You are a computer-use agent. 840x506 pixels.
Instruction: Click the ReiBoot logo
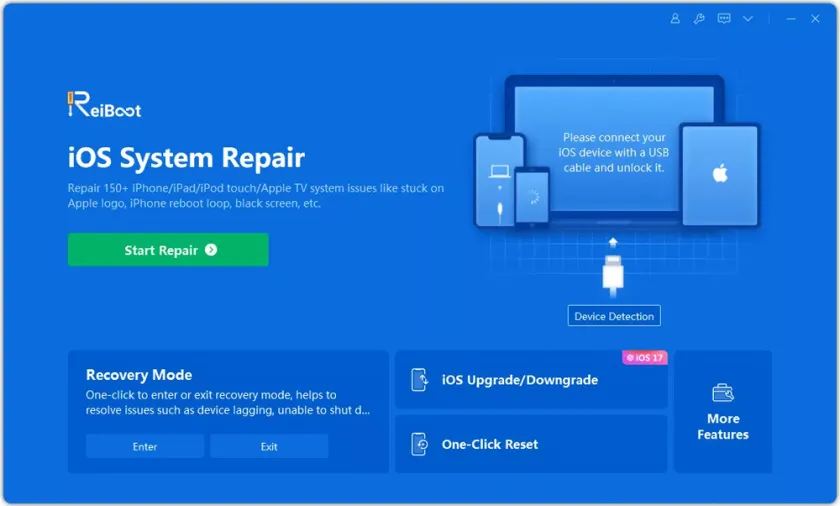[104, 104]
